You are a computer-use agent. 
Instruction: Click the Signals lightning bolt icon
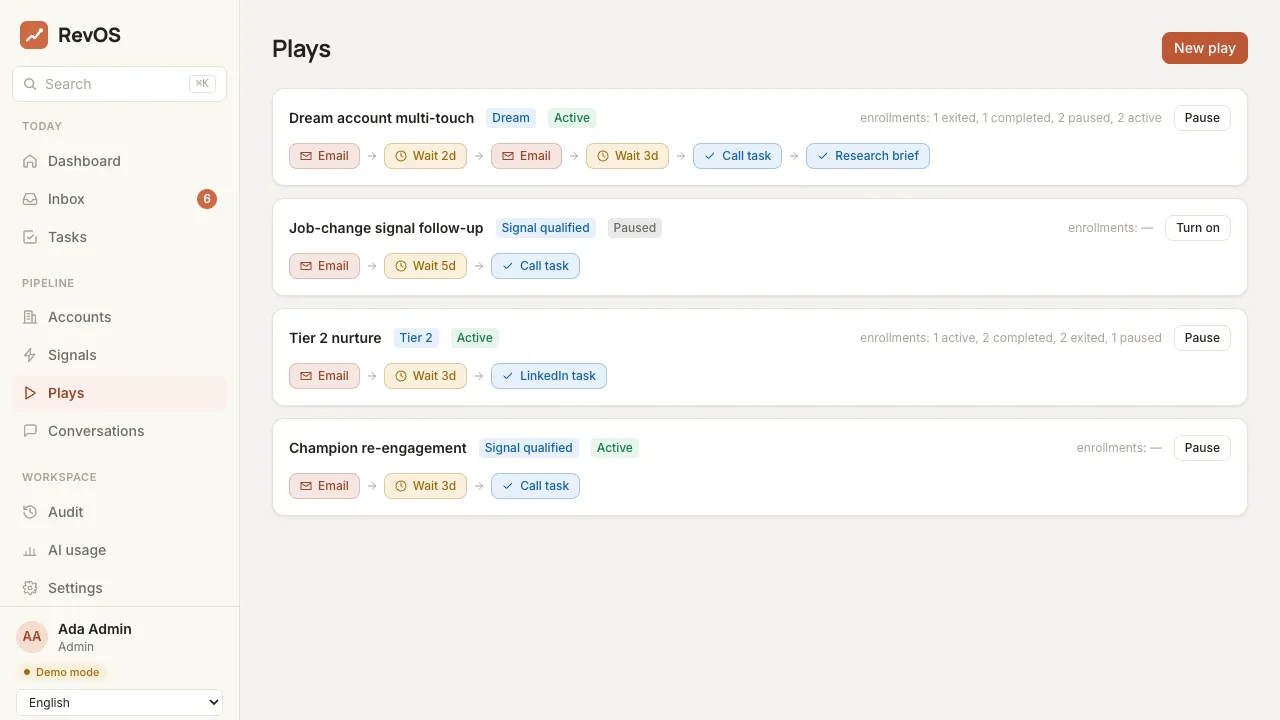coord(30,355)
